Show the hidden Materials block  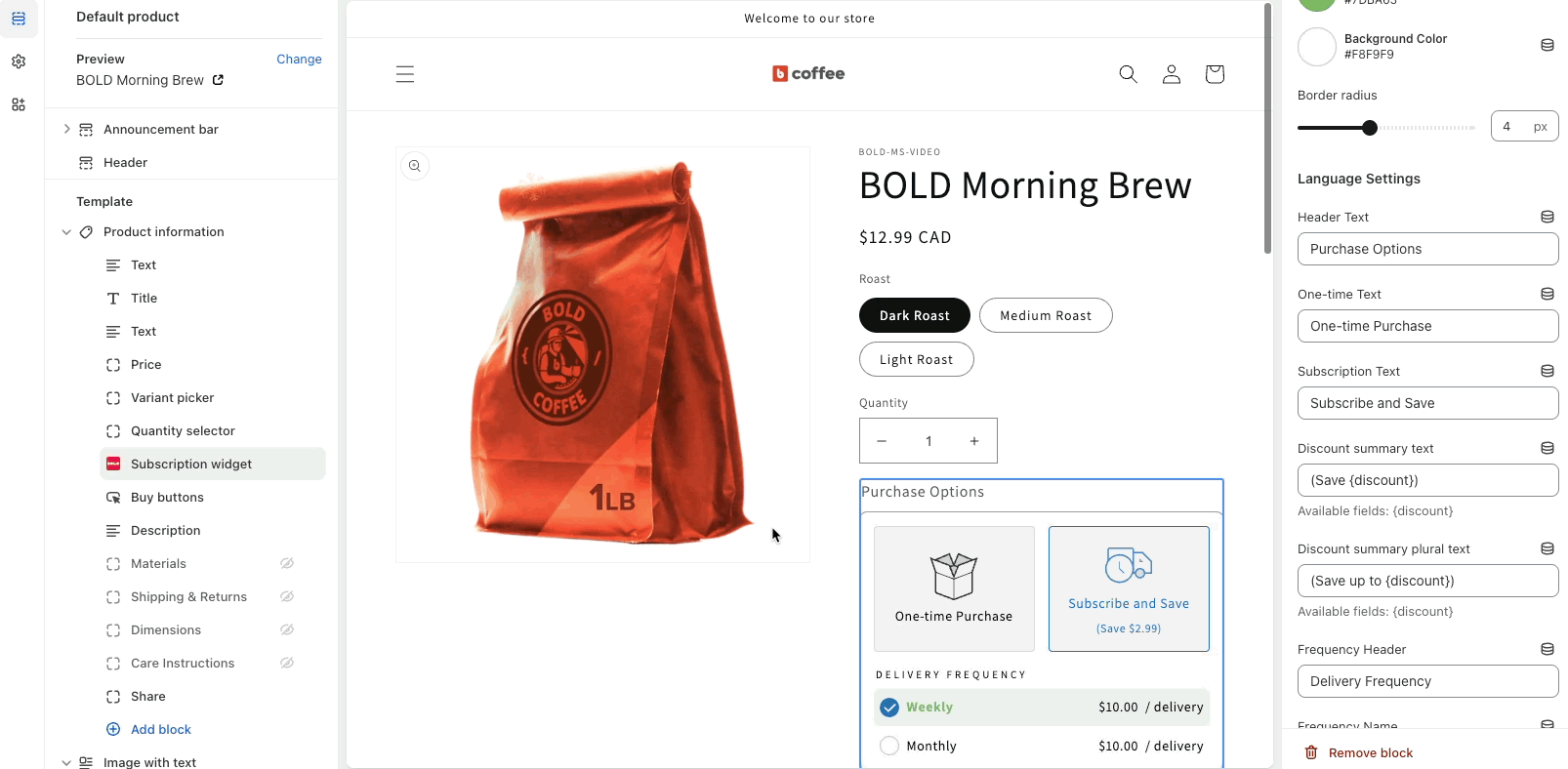[x=287, y=563]
